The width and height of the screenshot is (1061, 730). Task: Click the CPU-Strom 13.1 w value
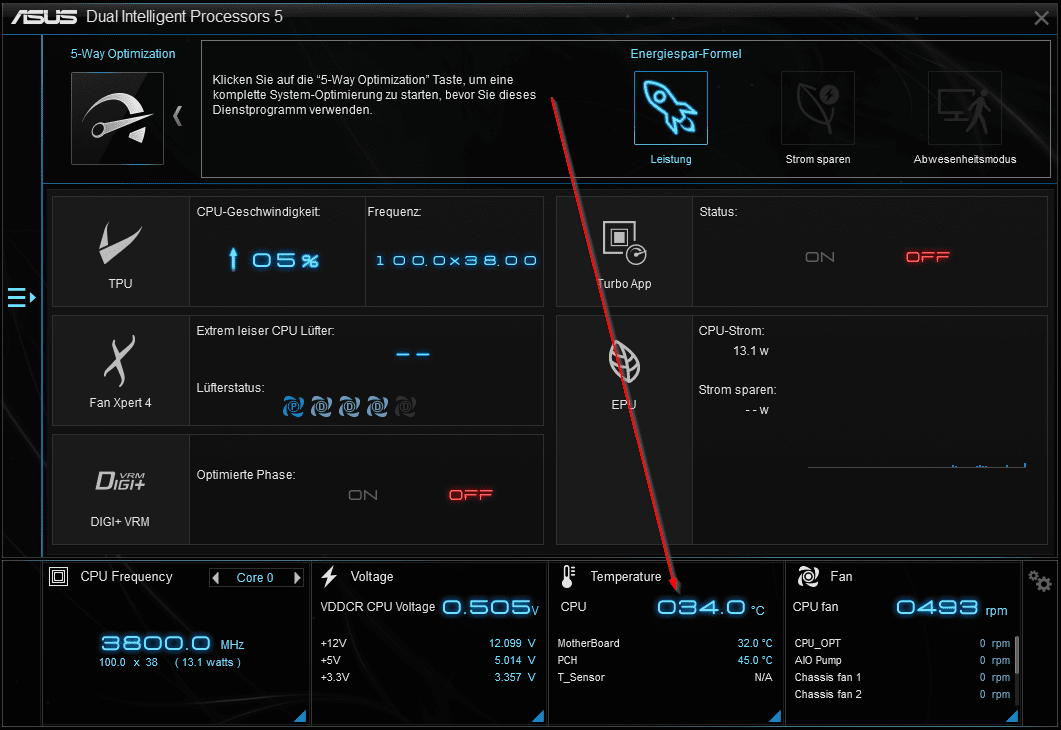point(751,350)
